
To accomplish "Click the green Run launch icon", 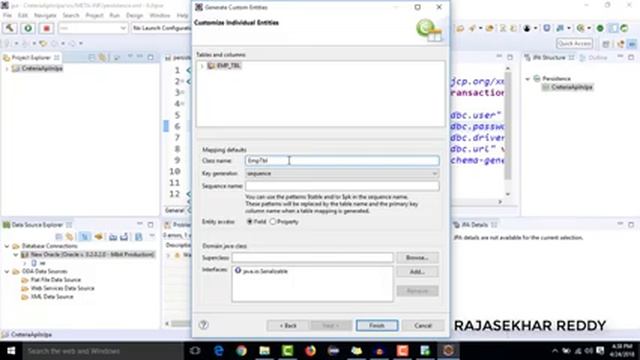I will tap(28, 28).
